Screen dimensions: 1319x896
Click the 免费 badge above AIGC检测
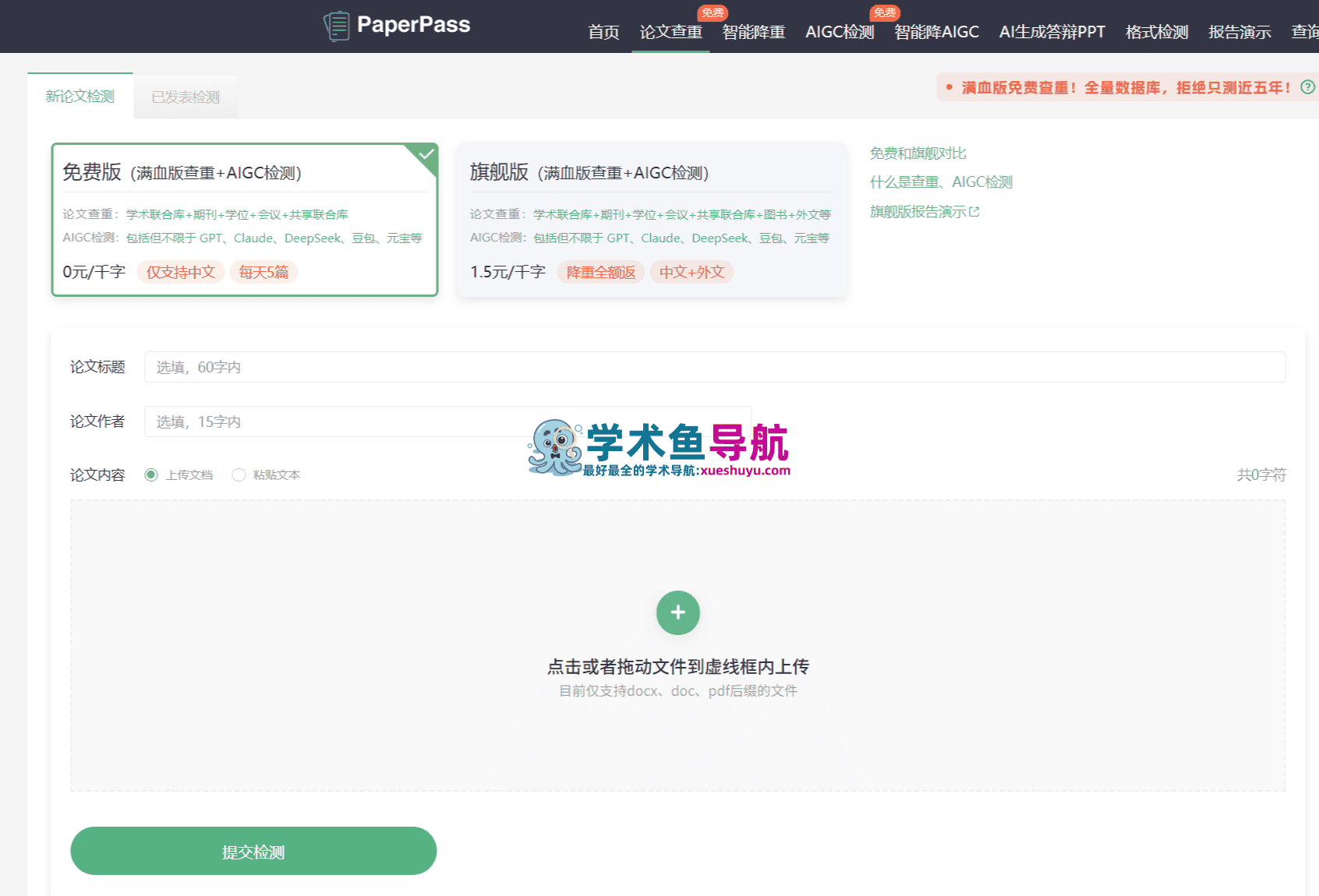pyautogui.click(x=885, y=12)
